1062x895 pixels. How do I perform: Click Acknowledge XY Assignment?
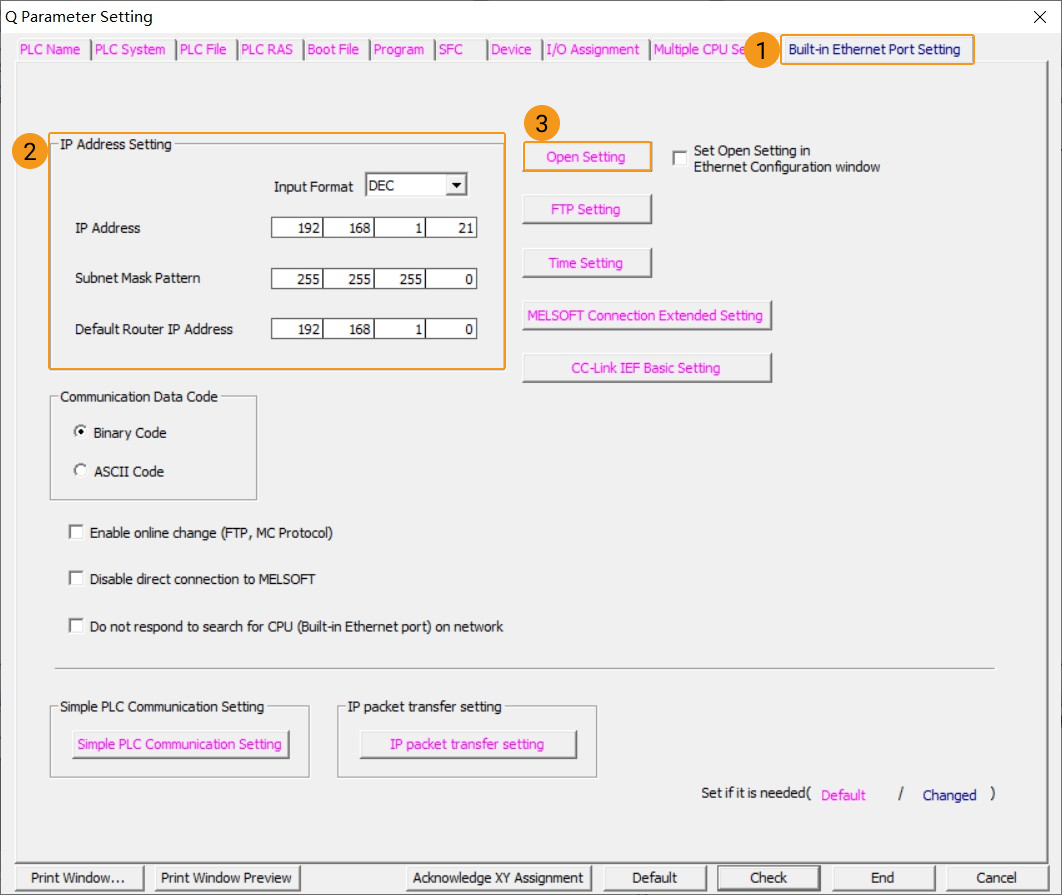coord(498,877)
